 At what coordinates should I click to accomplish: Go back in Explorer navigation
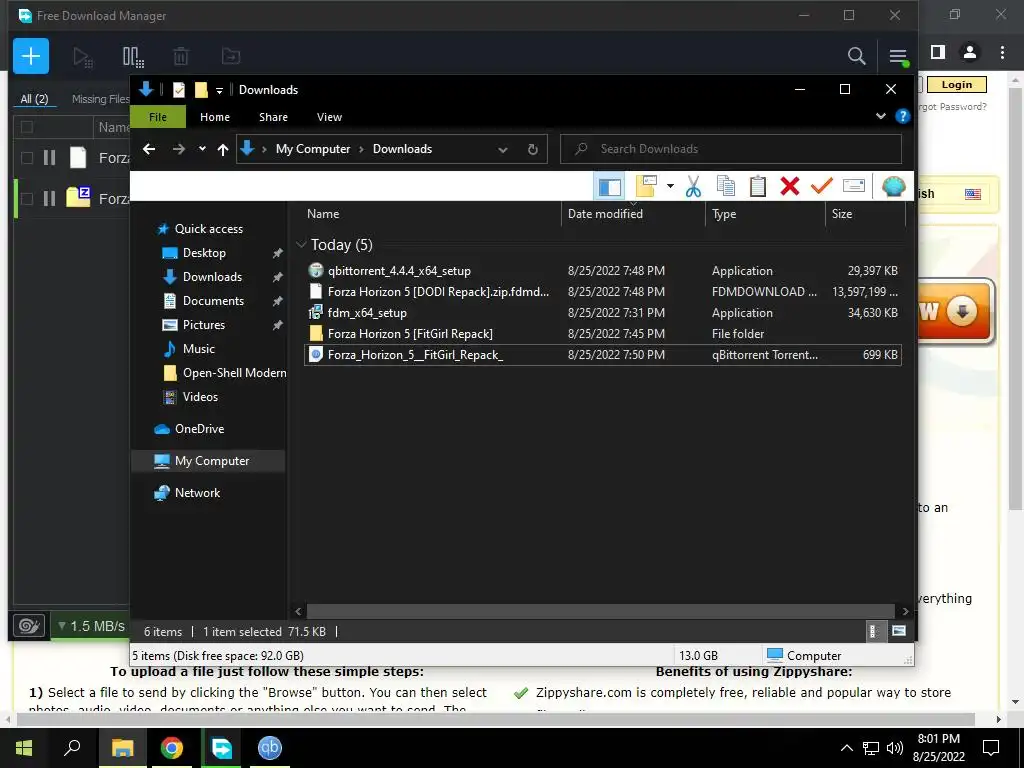pyautogui.click(x=149, y=149)
